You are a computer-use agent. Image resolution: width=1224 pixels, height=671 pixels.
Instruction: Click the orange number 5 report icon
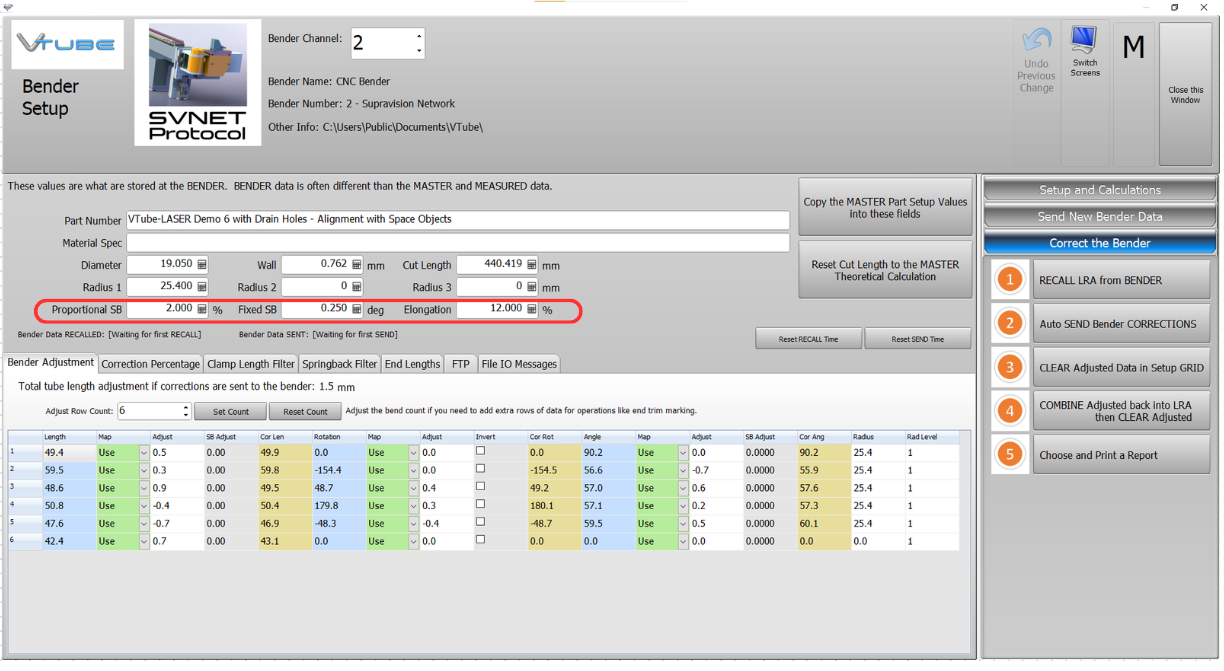click(x=1010, y=455)
